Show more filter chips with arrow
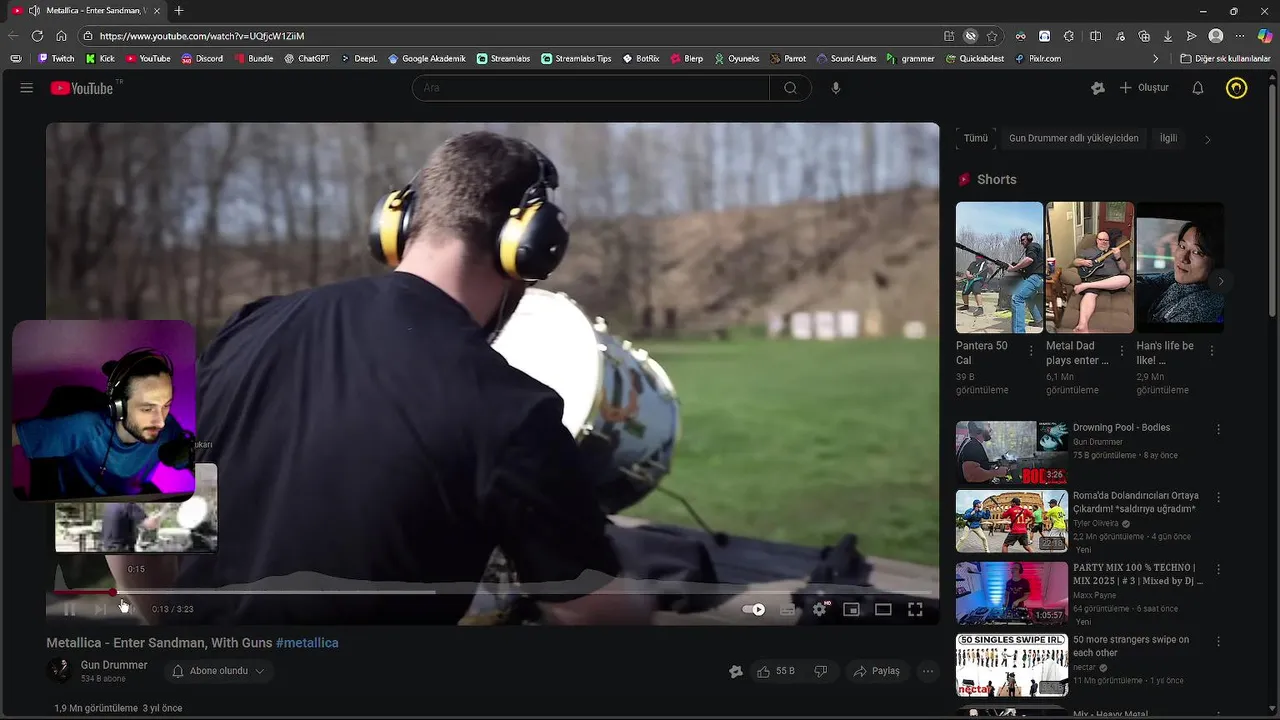 1207,139
